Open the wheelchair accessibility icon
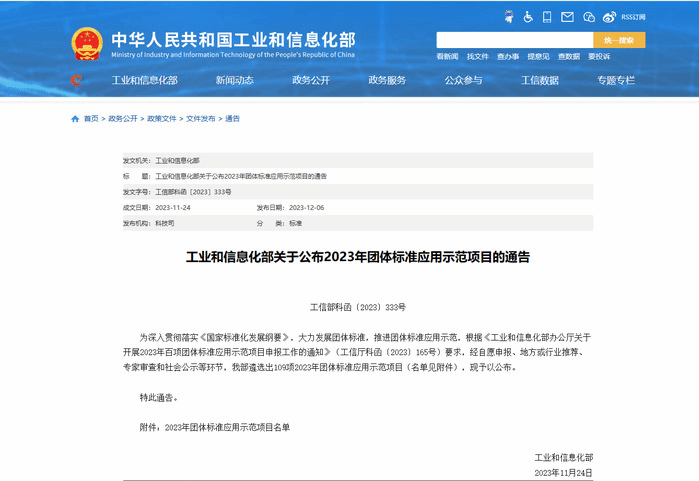The width and height of the screenshot is (699, 481). tap(528, 17)
